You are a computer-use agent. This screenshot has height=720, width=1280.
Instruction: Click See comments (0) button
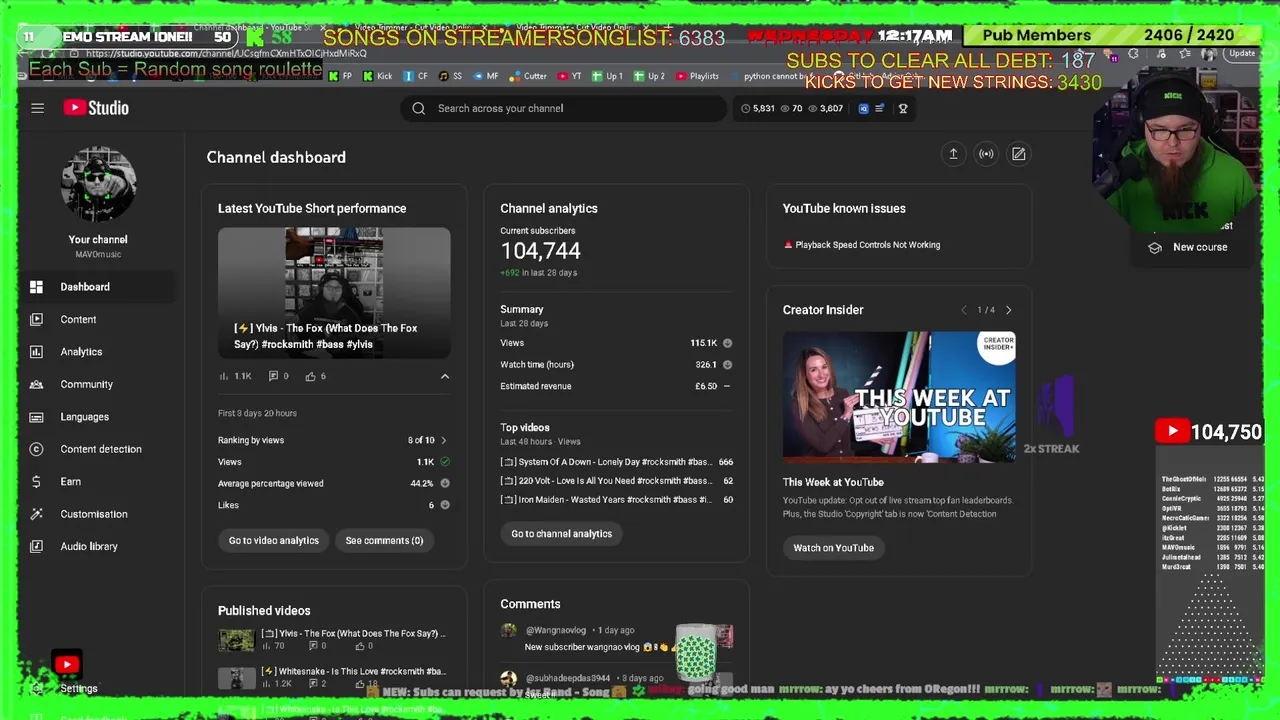pyautogui.click(x=384, y=540)
